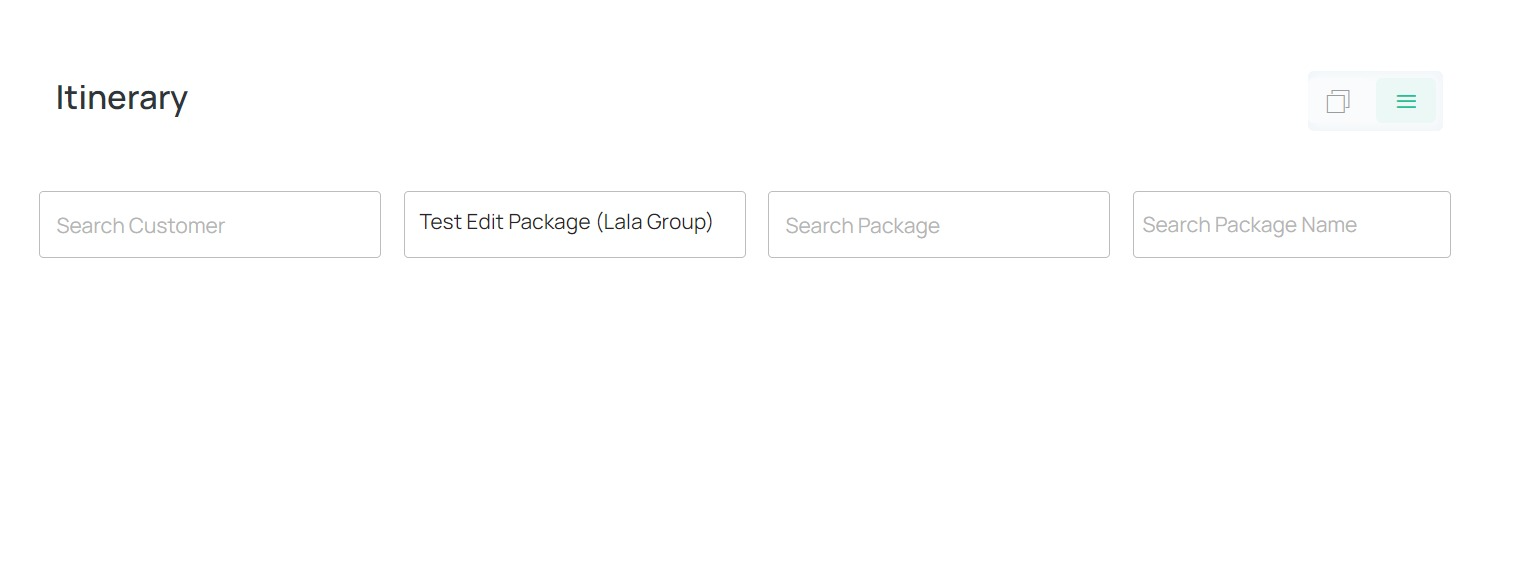
Task: Click the Search Customer placeholder text
Action: click(x=141, y=226)
